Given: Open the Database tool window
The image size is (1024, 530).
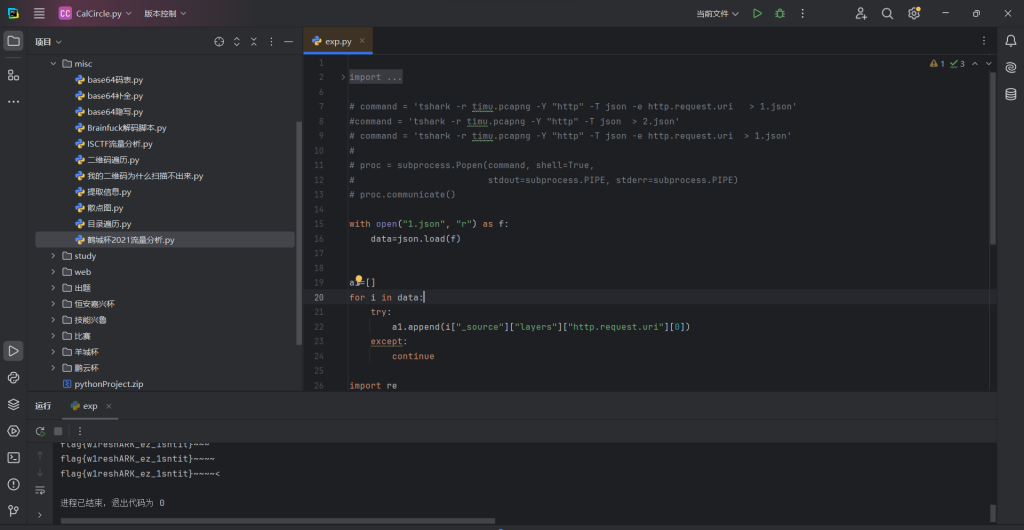Looking at the screenshot, I should pyautogui.click(x=1011, y=93).
